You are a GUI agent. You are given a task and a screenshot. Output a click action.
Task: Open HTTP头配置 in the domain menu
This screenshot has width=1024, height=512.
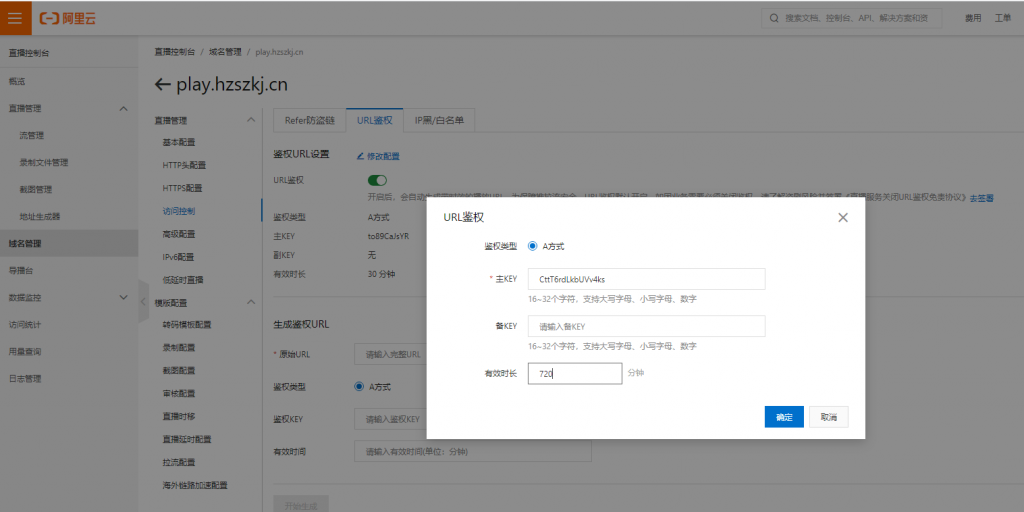tap(184, 165)
